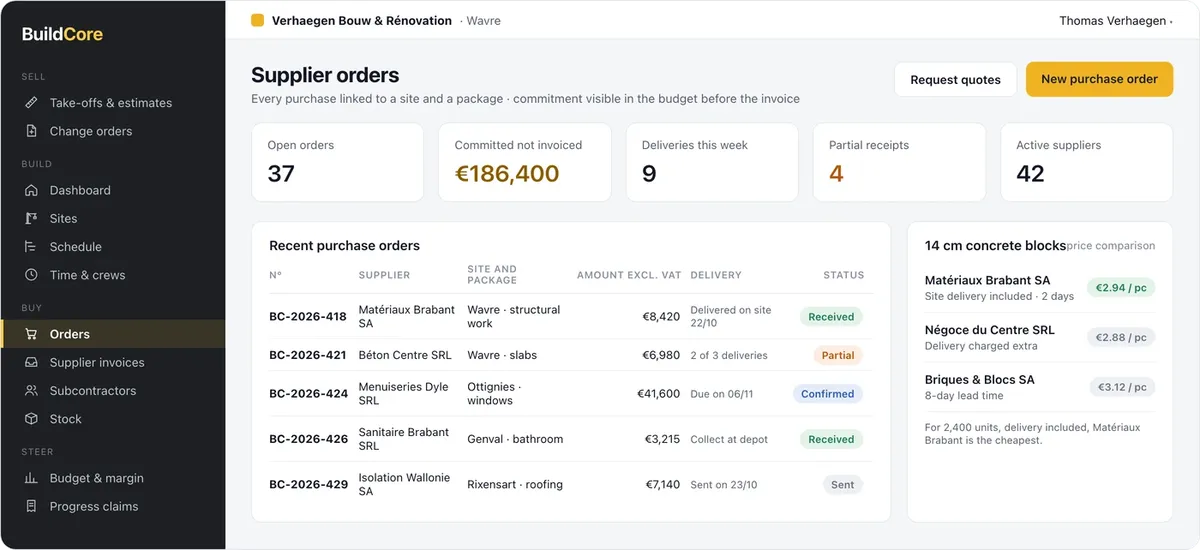This screenshot has width=1200, height=550.
Task: Open order BC-2026-424
Action: [308, 394]
